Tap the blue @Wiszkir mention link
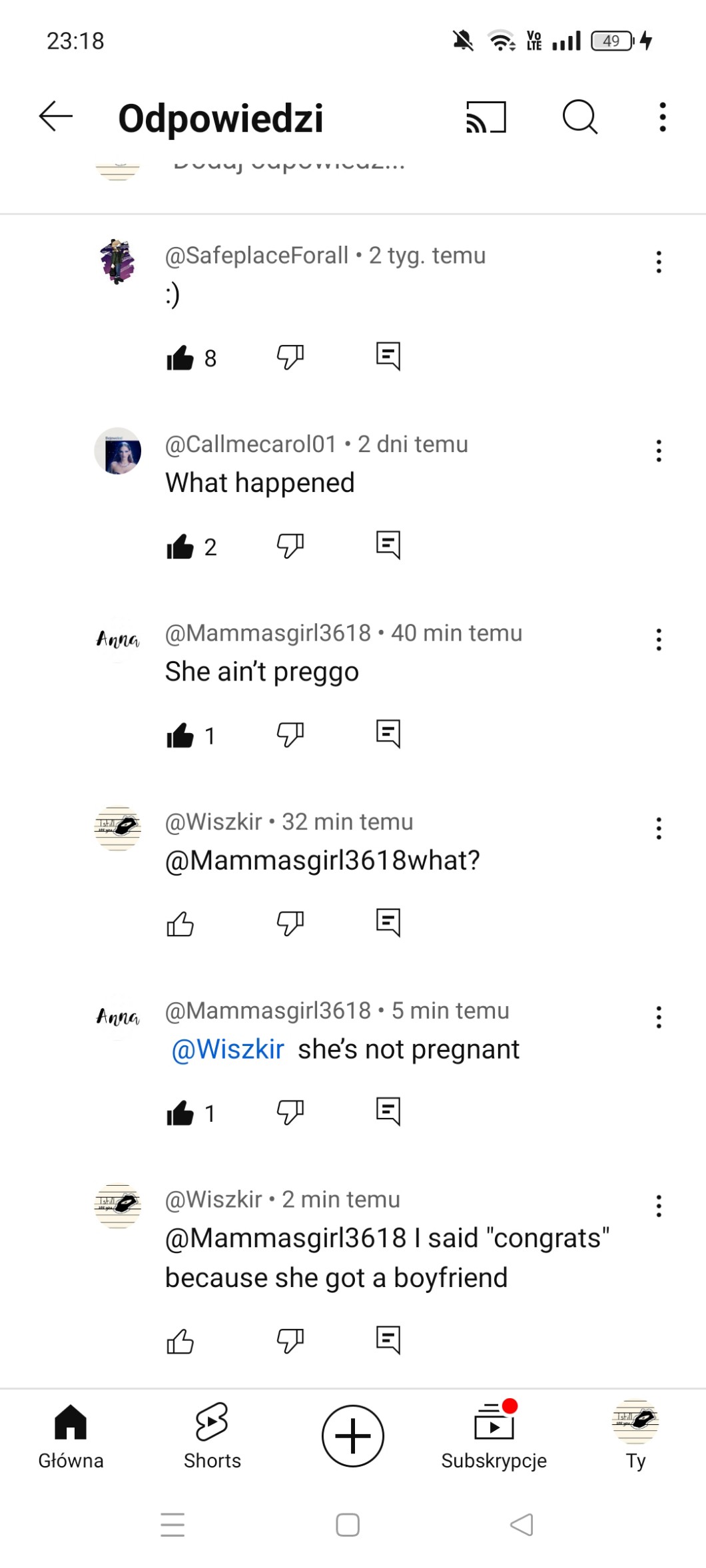 (x=228, y=1049)
